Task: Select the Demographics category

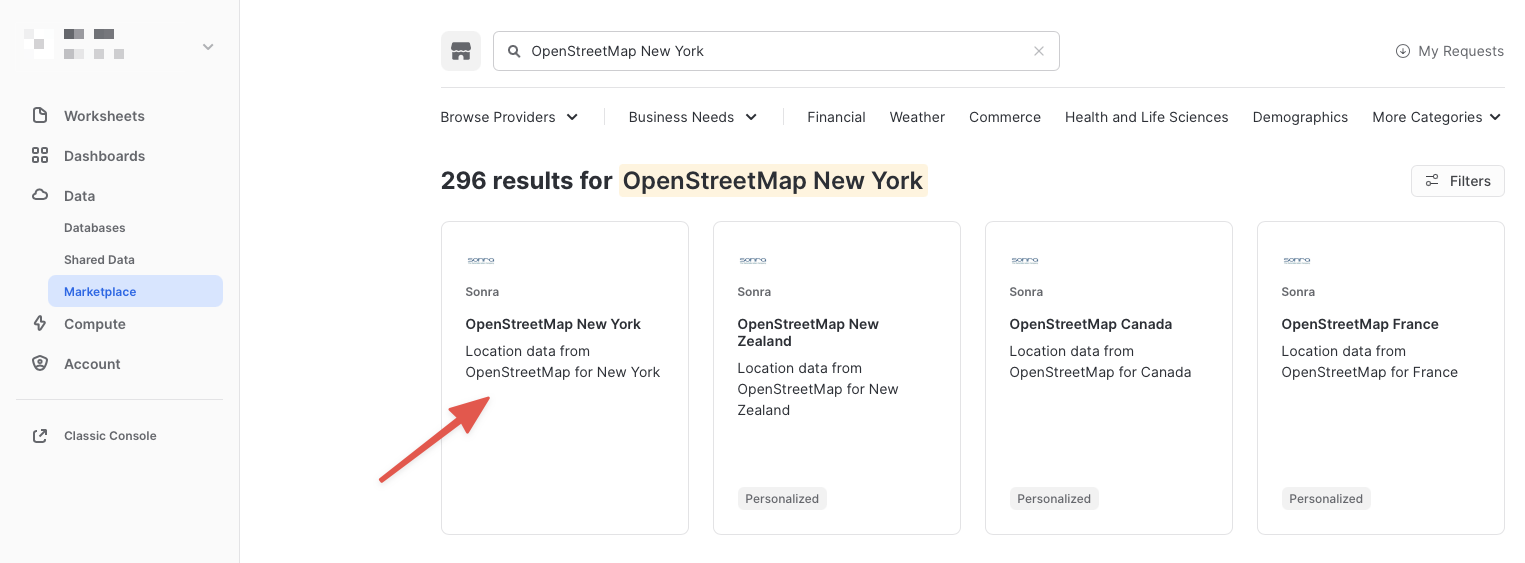Action: tap(1300, 117)
